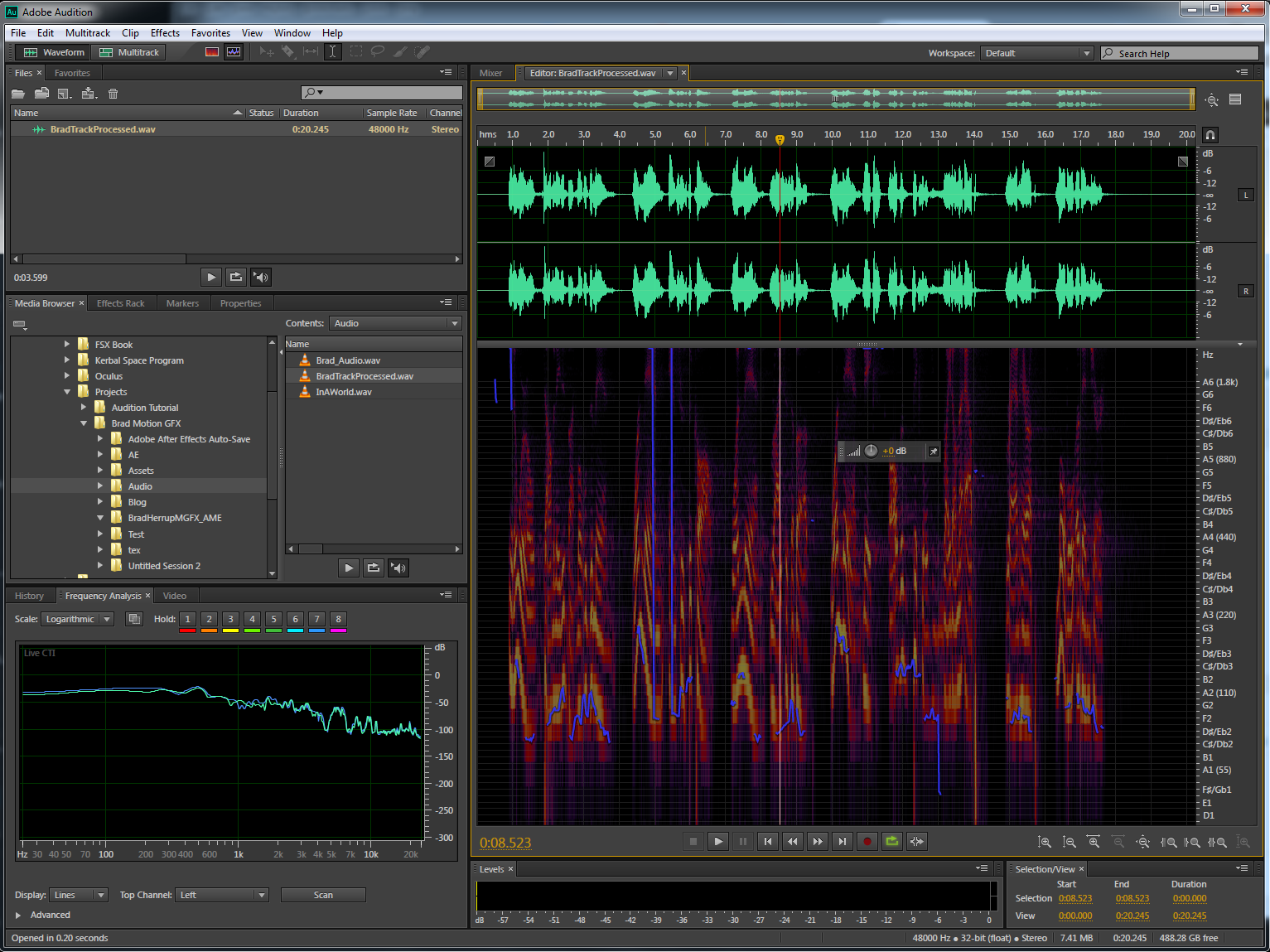Image resolution: width=1270 pixels, height=952 pixels.
Task: Zoom in amplitude icon
Action: [1045, 842]
